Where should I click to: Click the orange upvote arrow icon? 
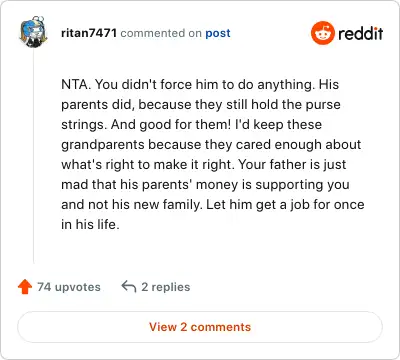coord(25,287)
